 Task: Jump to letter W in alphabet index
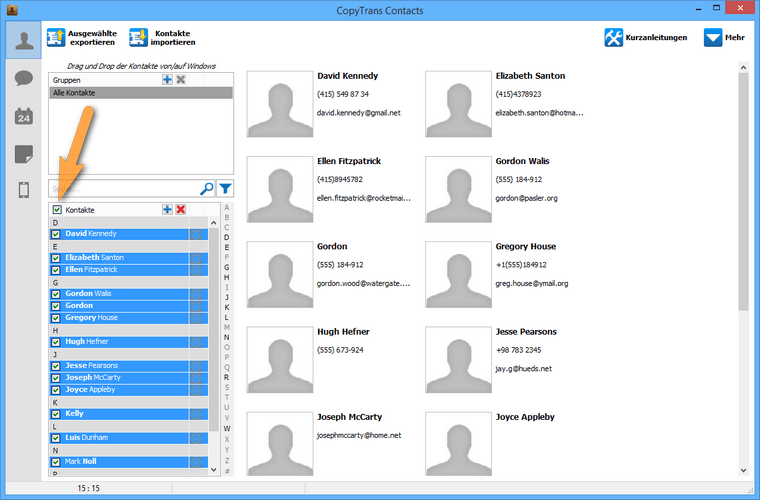pyautogui.click(x=226, y=429)
